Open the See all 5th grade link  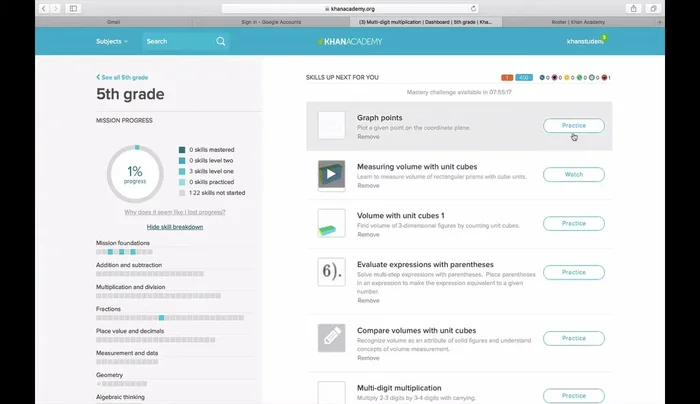122,77
